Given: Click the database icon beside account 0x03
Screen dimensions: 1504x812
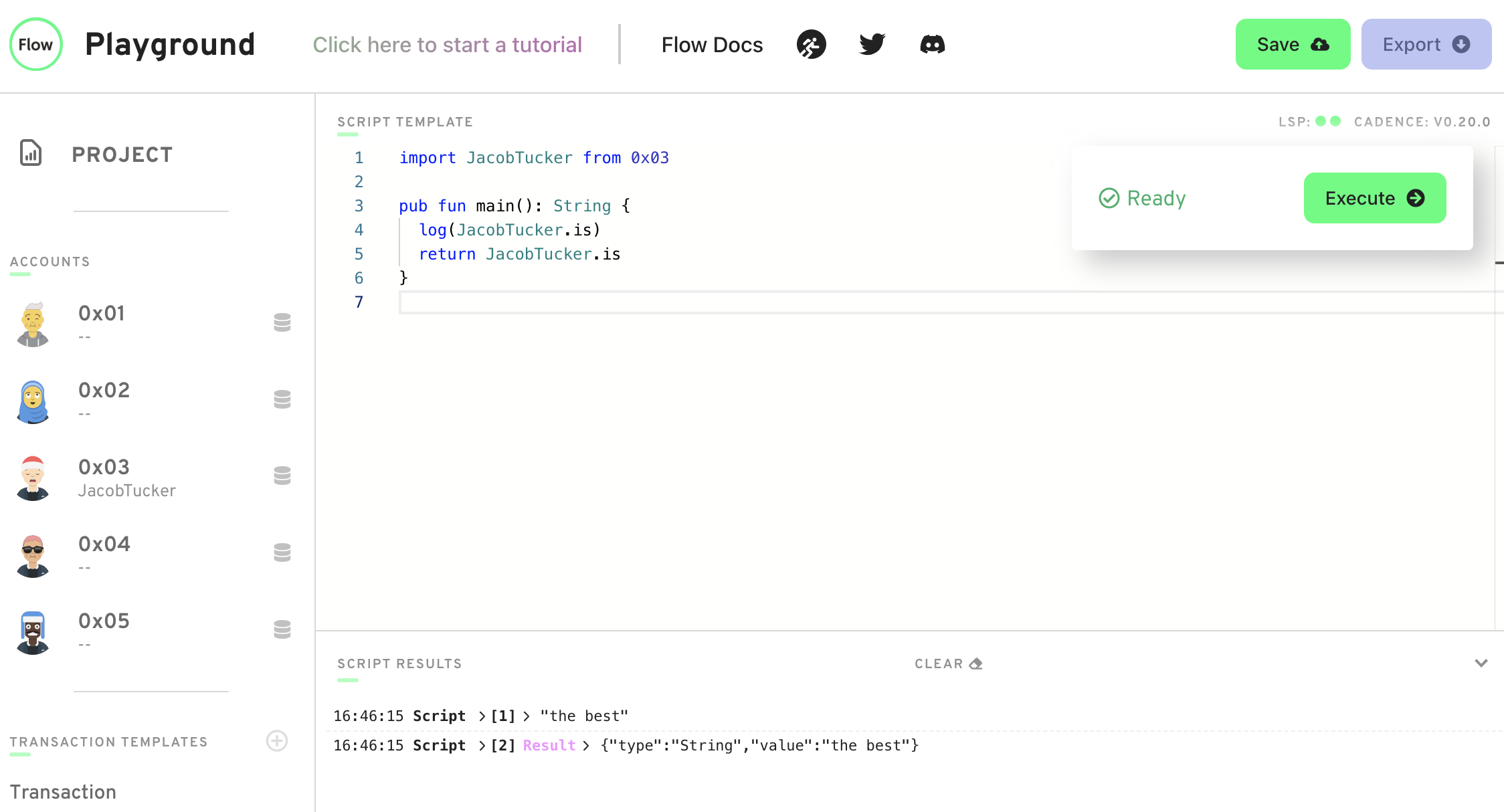Looking at the screenshot, I should pos(282,476).
